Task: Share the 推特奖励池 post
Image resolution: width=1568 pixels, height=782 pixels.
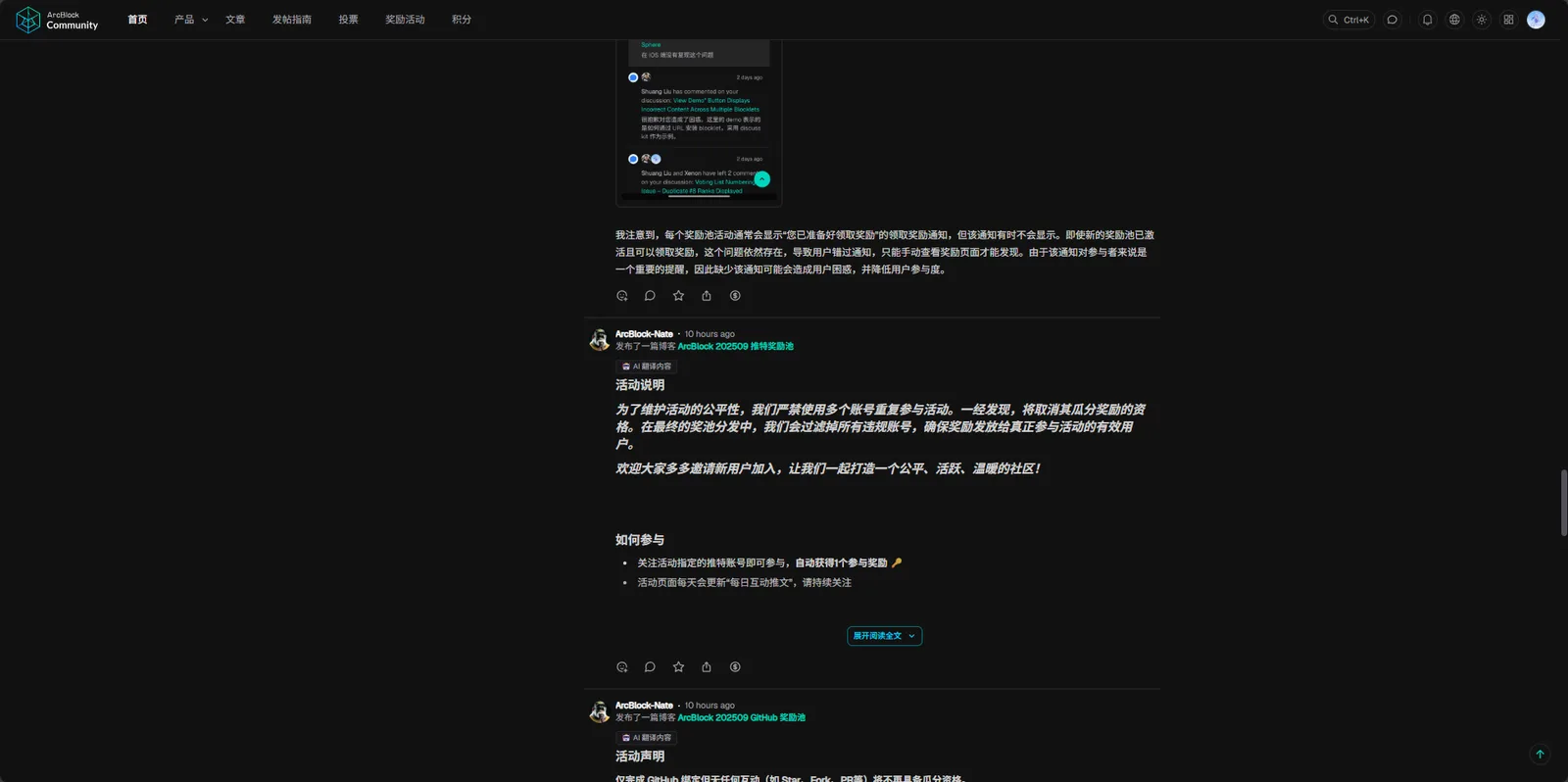Action: (x=707, y=667)
